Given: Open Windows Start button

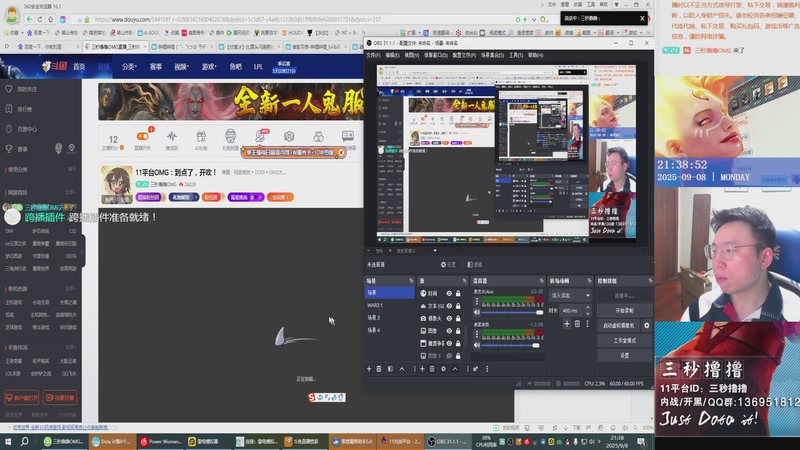Looking at the screenshot, I should [8, 442].
